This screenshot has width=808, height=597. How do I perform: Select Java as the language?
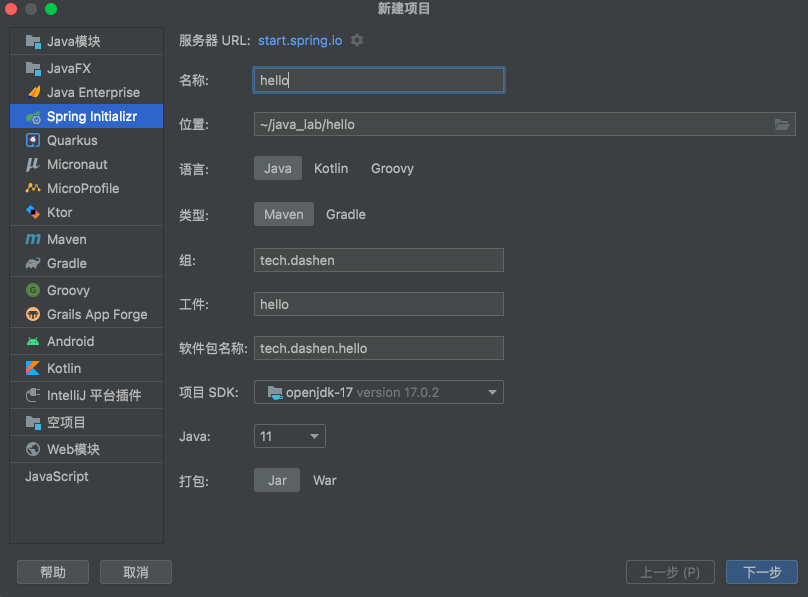click(x=278, y=168)
